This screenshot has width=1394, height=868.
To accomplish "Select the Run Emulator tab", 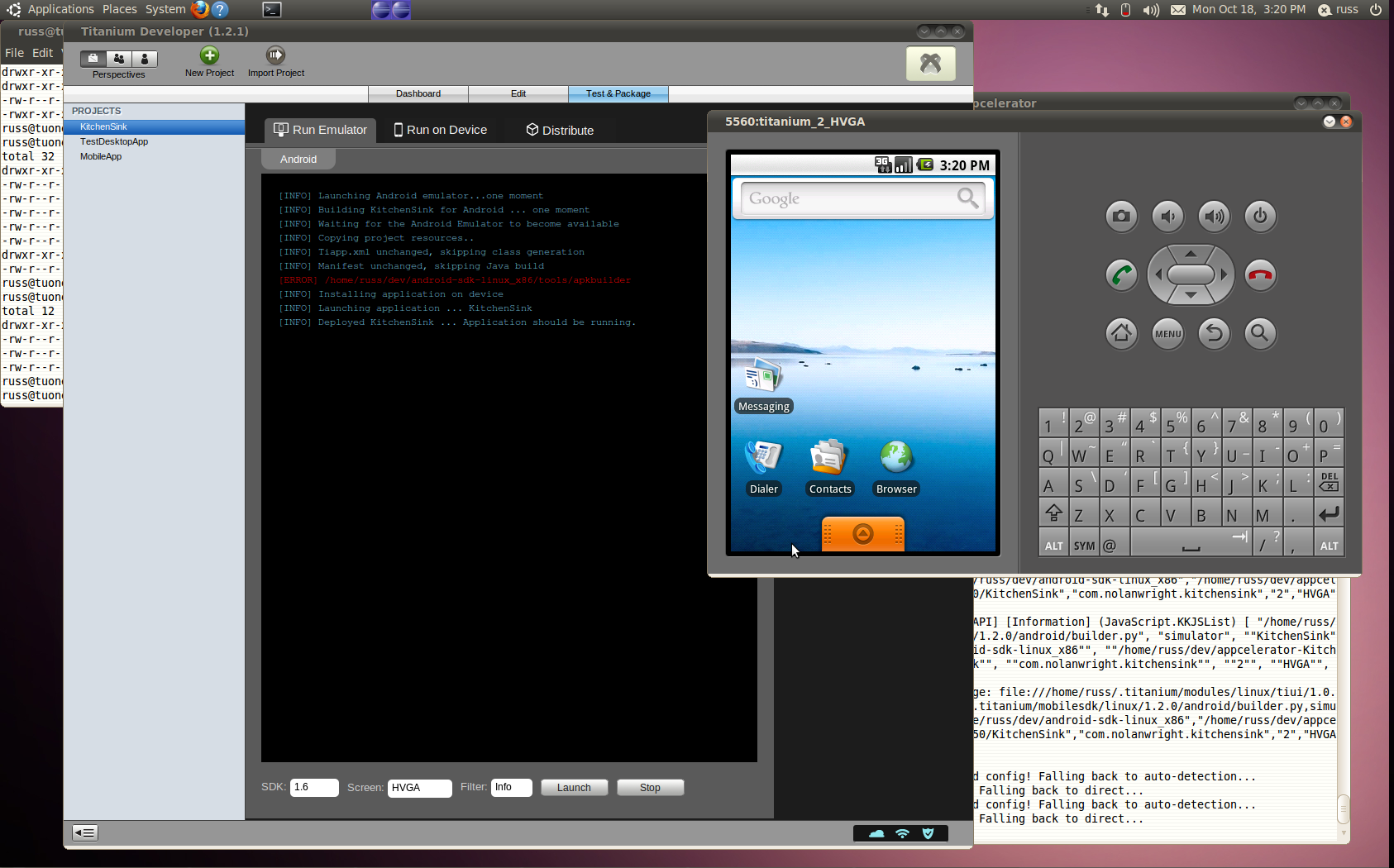I will pos(320,130).
